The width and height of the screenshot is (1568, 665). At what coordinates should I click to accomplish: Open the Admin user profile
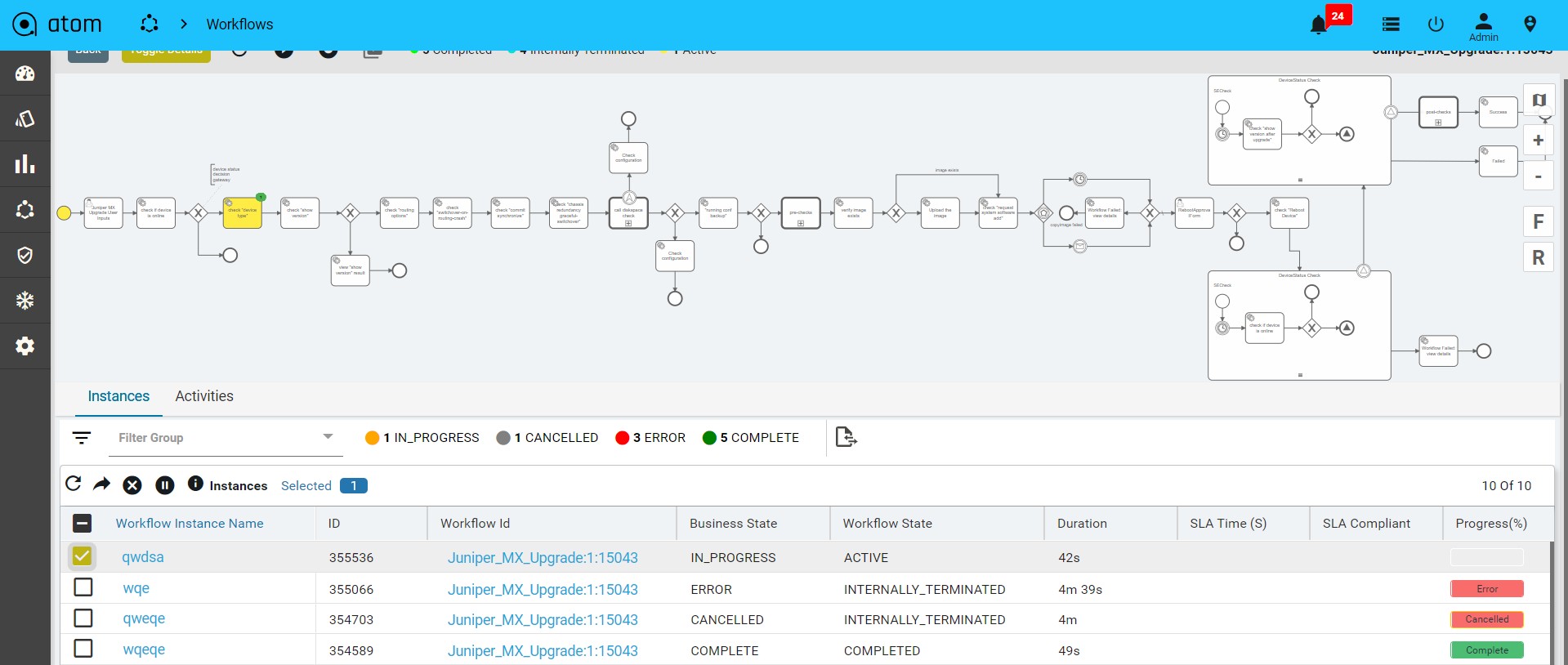pos(1483,27)
